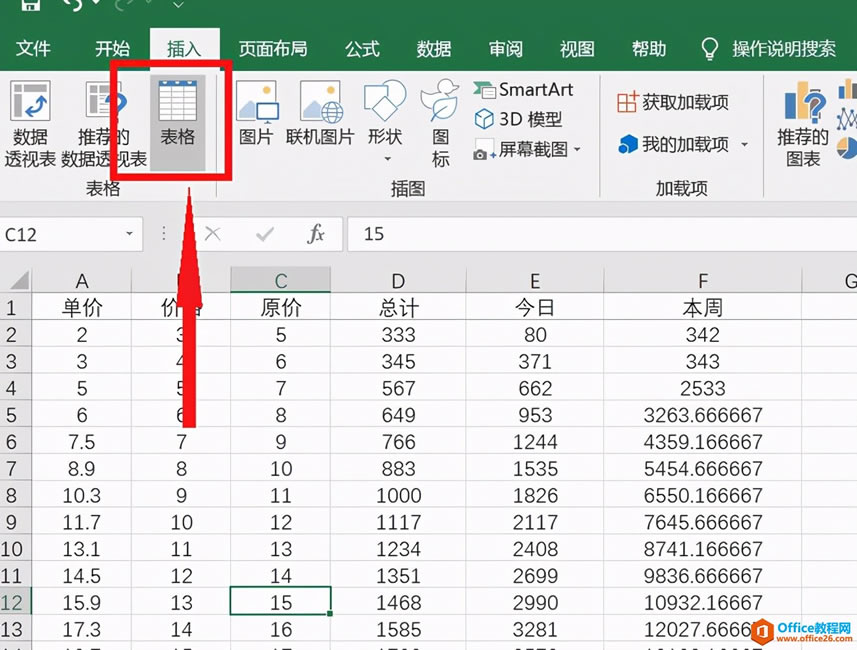Open the fx Insert Function dialog
The image size is (857, 650).
pyautogui.click(x=316, y=234)
